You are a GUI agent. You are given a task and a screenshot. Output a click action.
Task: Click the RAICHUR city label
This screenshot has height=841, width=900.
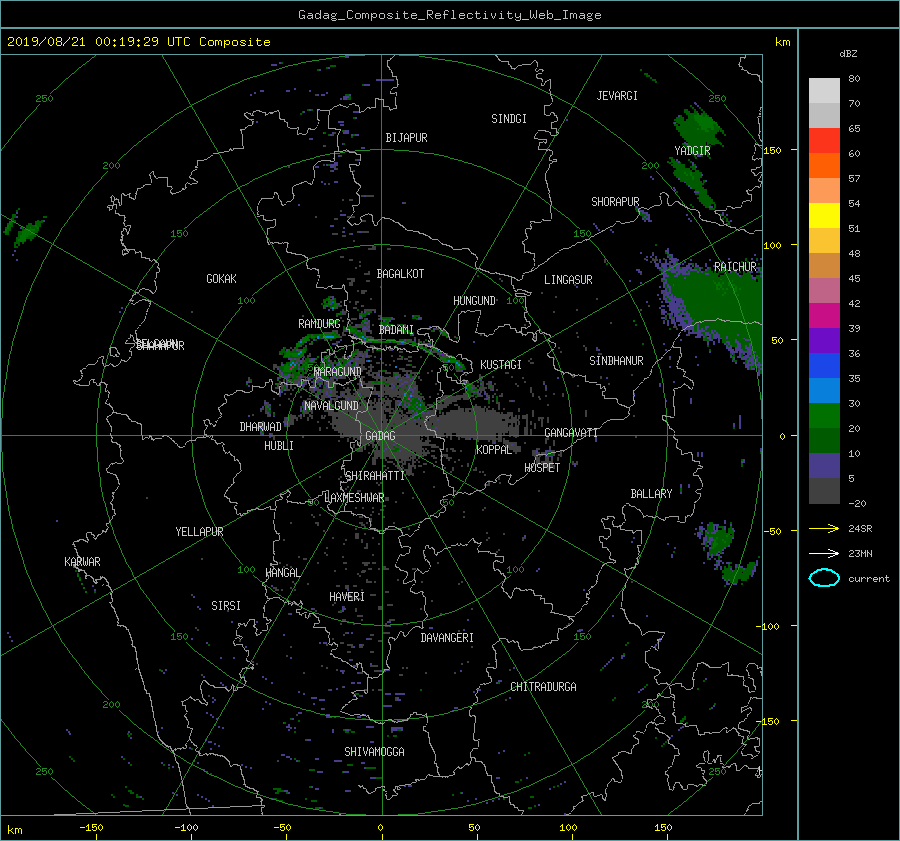tap(735, 267)
